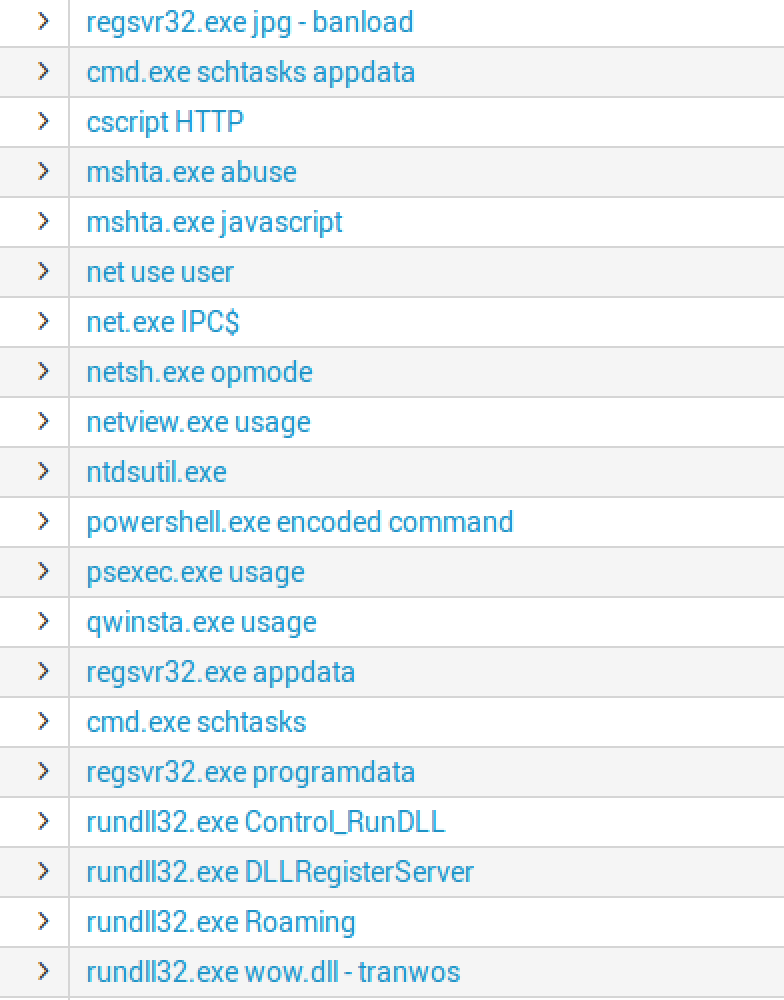Click the 'cmd.exe schtasks' link

[196, 722]
